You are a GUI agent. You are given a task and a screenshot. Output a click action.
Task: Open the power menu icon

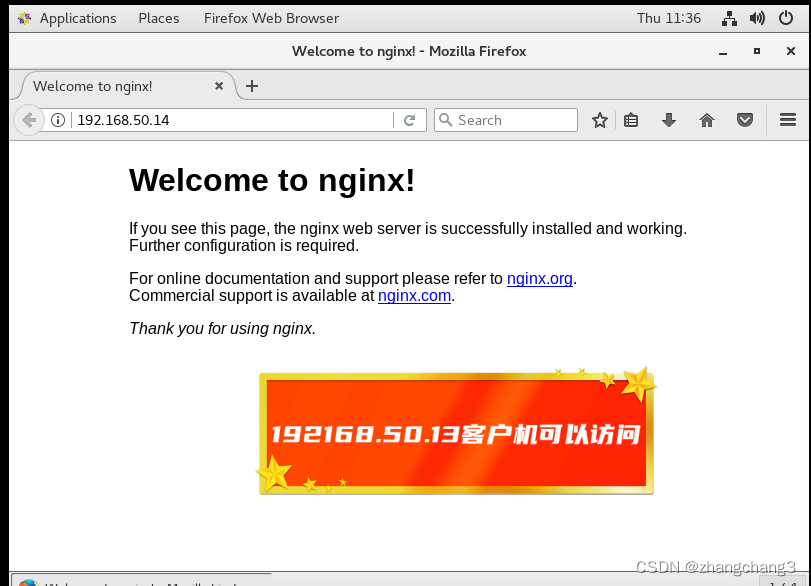pos(786,19)
